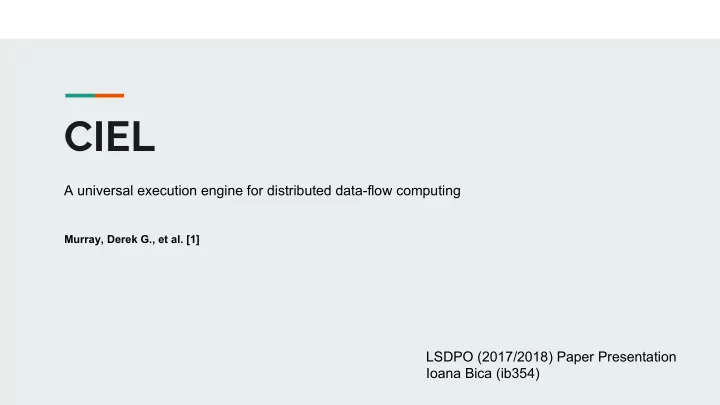
Task: Click the 'data-flow' word in subtitle
Action: pos(364,191)
